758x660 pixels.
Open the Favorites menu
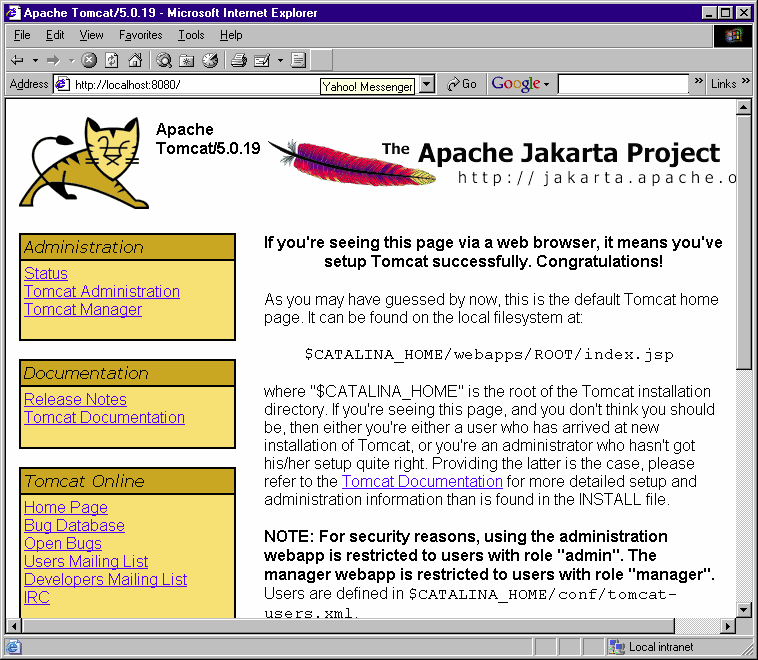point(141,35)
